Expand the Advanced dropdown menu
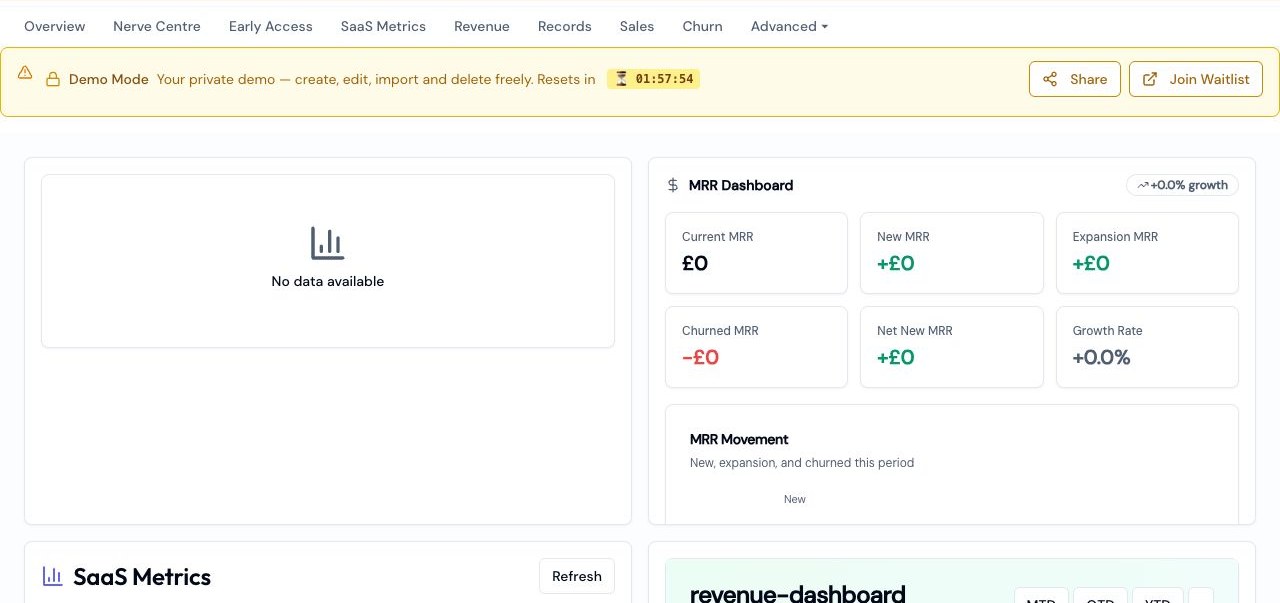Viewport: 1280px width, 603px height. [x=789, y=26]
